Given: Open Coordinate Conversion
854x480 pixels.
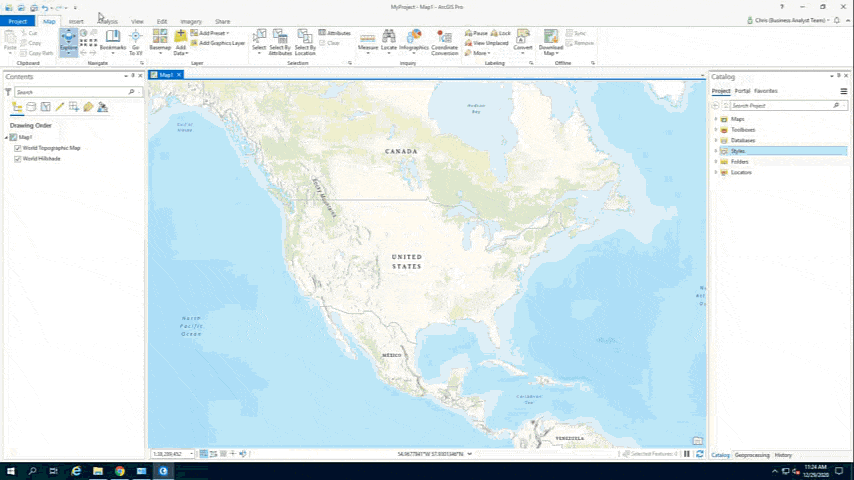Looking at the screenshot, I should 444,42.
